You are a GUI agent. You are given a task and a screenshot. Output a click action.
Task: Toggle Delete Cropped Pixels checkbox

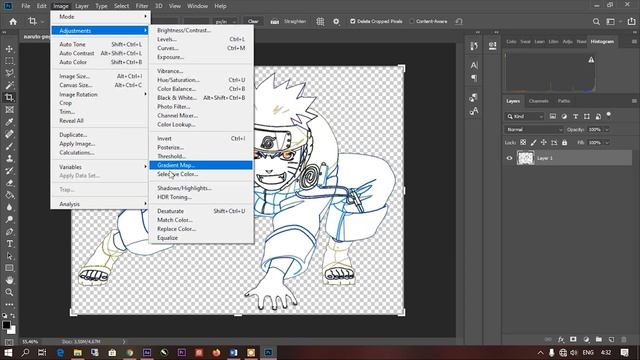[x=353, y=22]
